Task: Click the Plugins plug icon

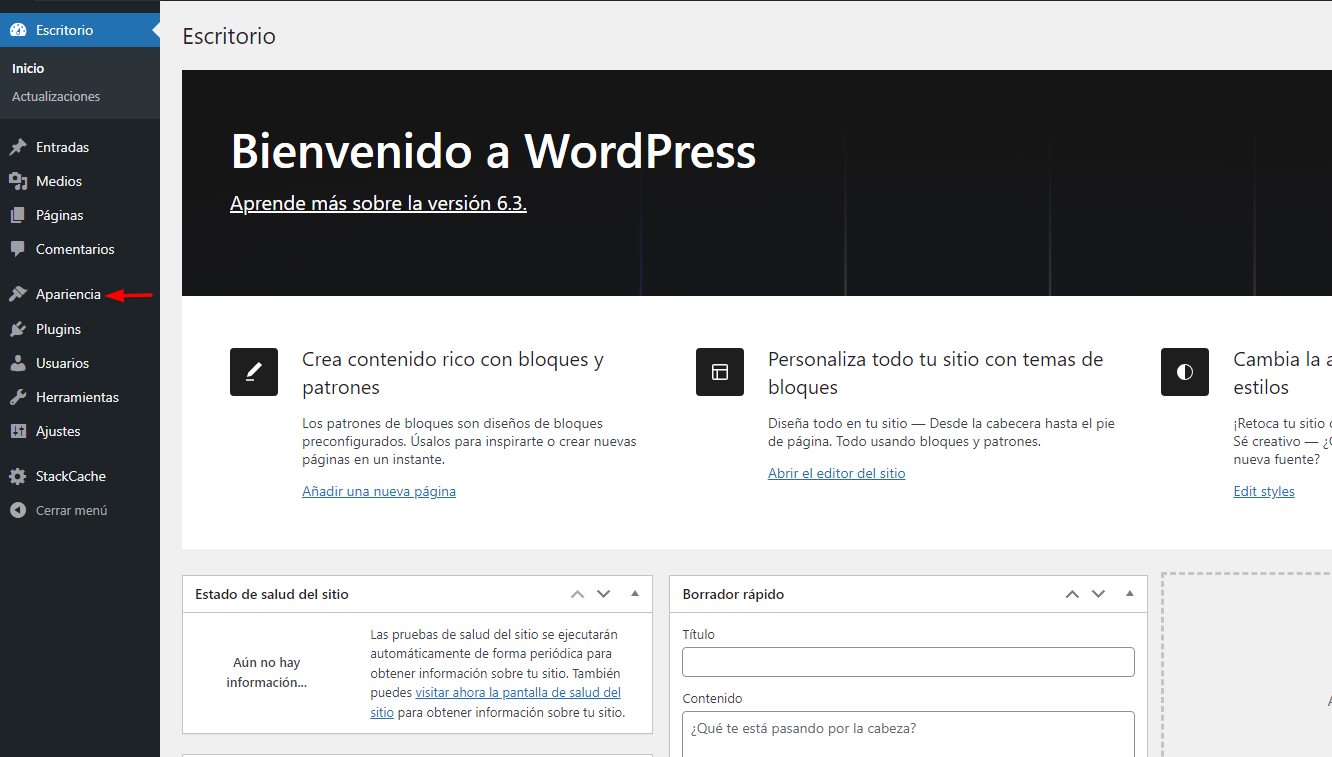Action: (18, 329)
